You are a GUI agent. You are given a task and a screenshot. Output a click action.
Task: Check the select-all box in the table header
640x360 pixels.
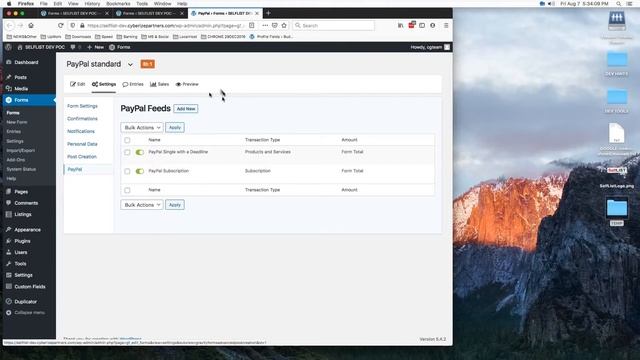tap(127, 140)
